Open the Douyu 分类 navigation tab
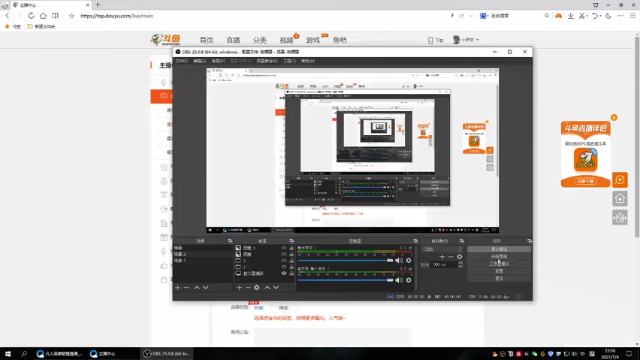This screenshot has width=640, height=360. coord(259,40)
